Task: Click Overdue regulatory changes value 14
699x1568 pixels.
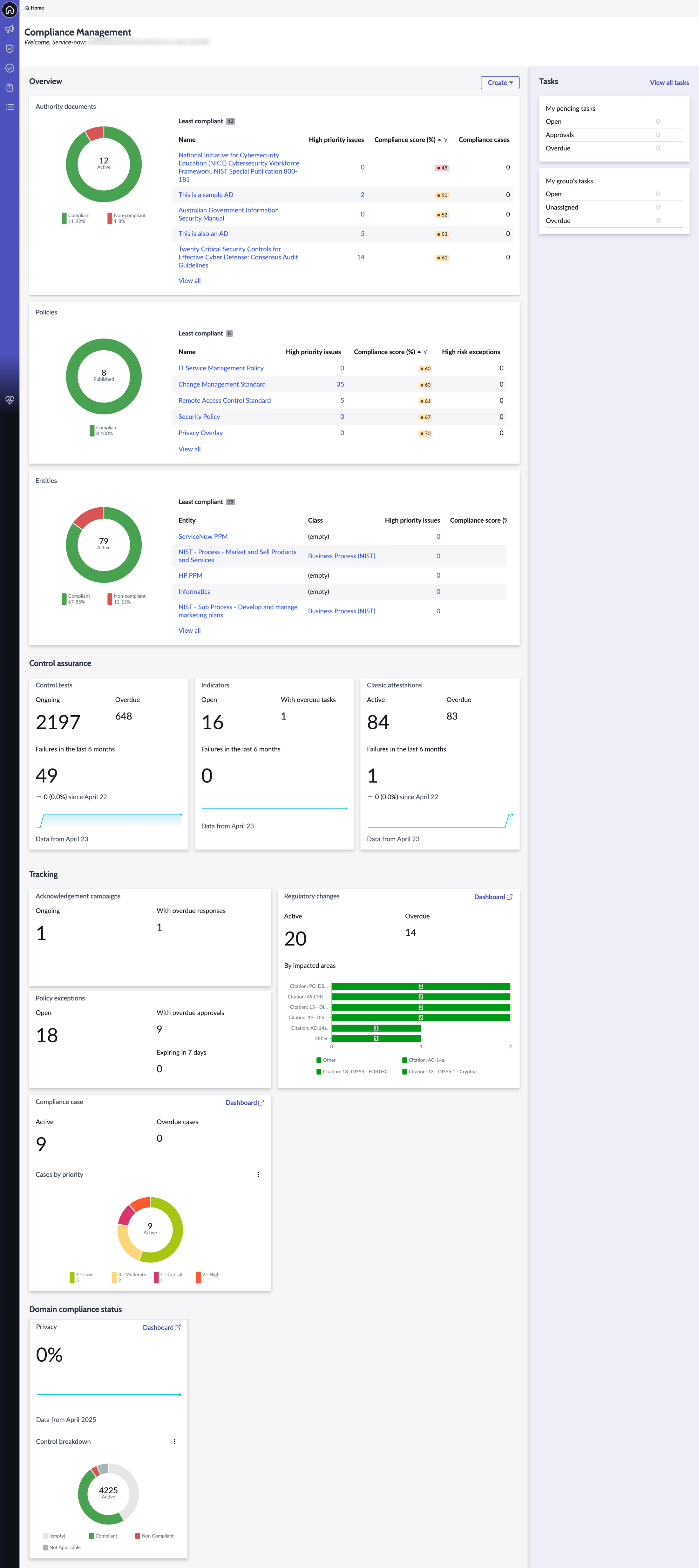Action: [411, 933]
